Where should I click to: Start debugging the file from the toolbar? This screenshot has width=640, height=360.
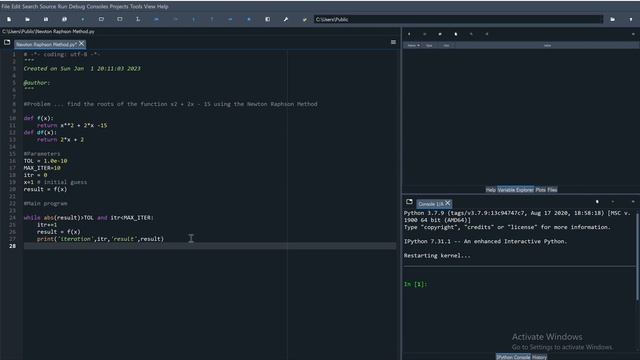pyautogui.click(x=156, y=19)
